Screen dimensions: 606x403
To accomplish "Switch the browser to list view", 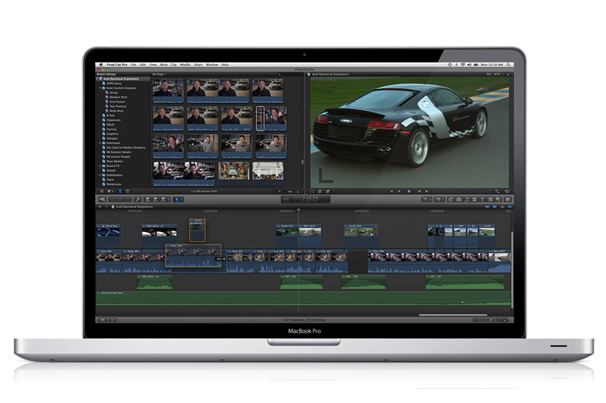I will pyautogui.click(x=128, y=191).
